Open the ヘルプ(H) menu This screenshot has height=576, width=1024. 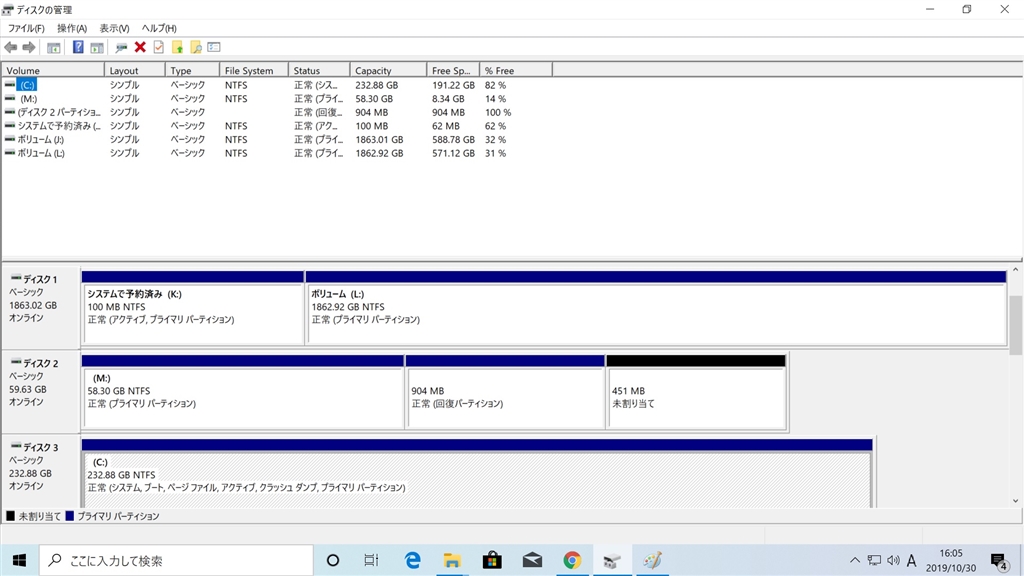coord(159,28)
